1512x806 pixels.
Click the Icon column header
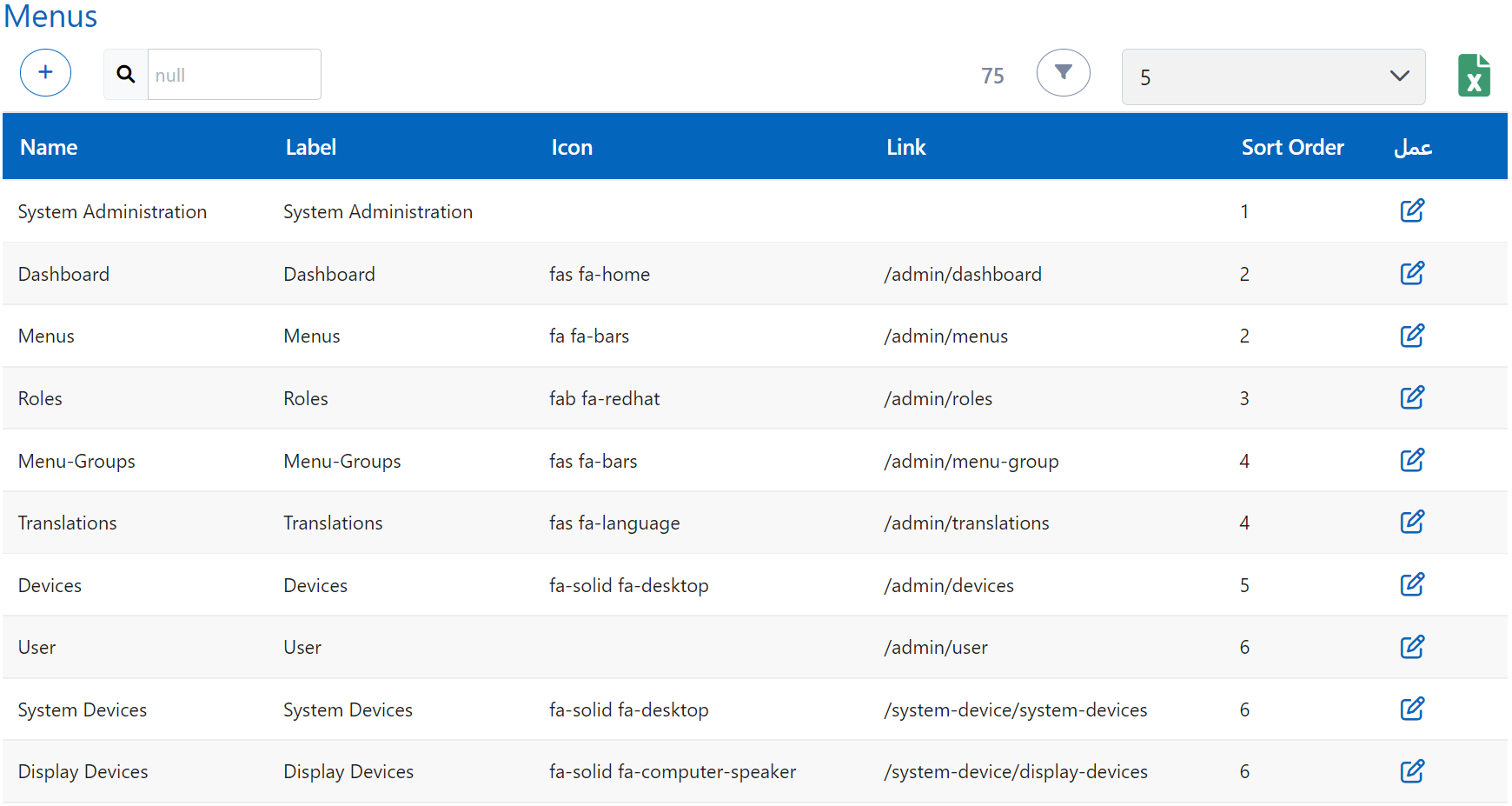tap(571, 148)
